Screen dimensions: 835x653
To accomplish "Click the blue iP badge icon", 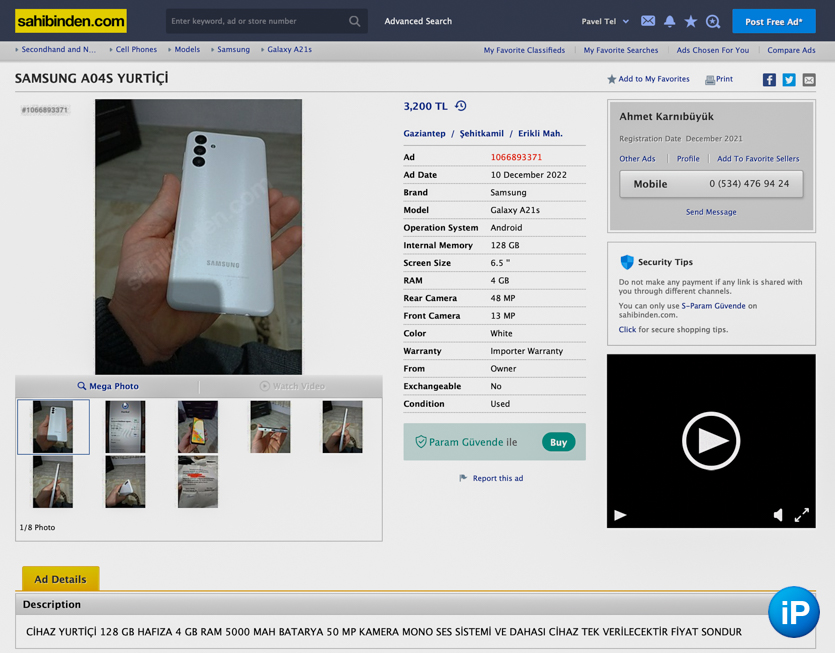I will pyautogui.click(x=793, y=612).
